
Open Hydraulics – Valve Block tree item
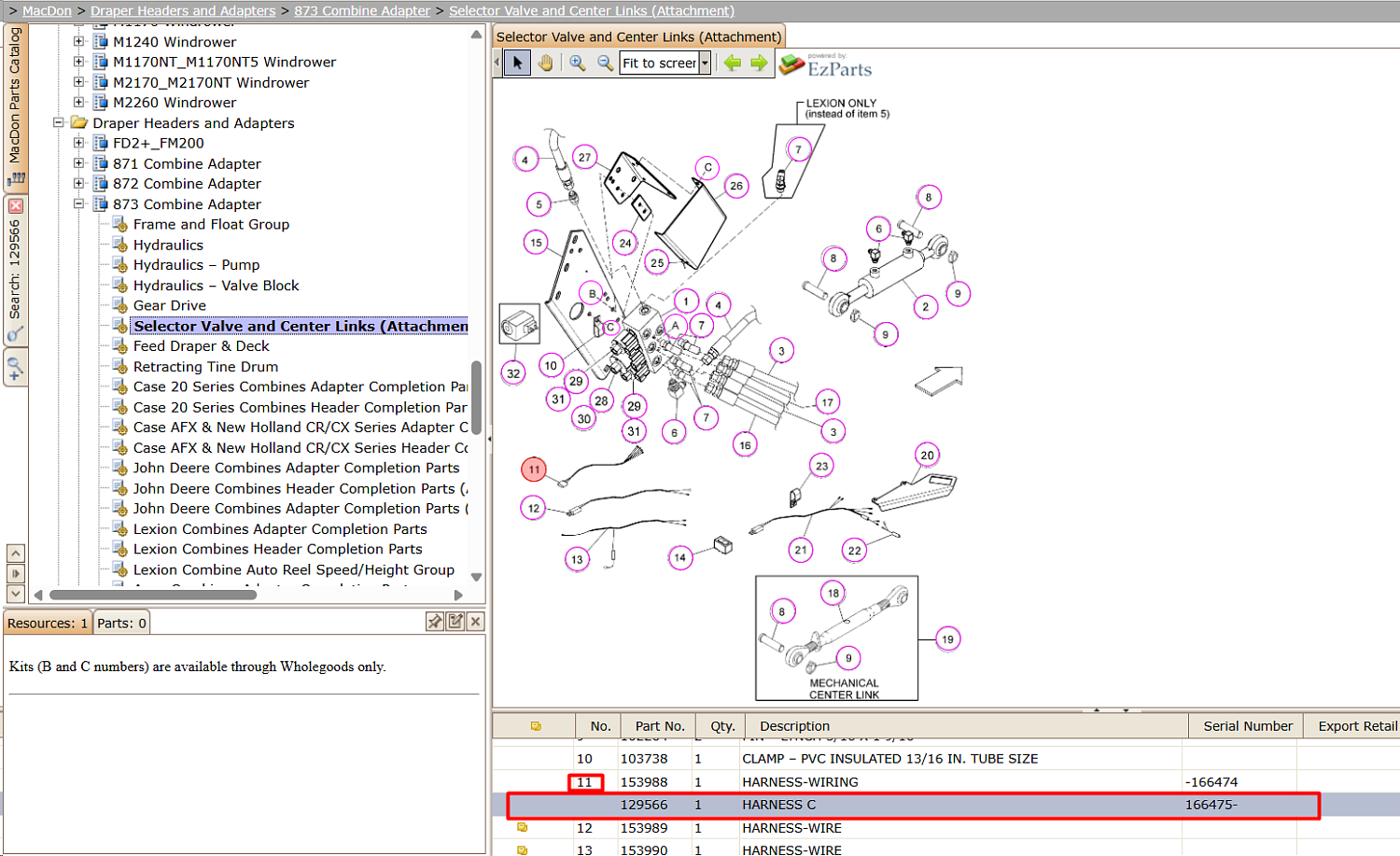coord(216,286)
